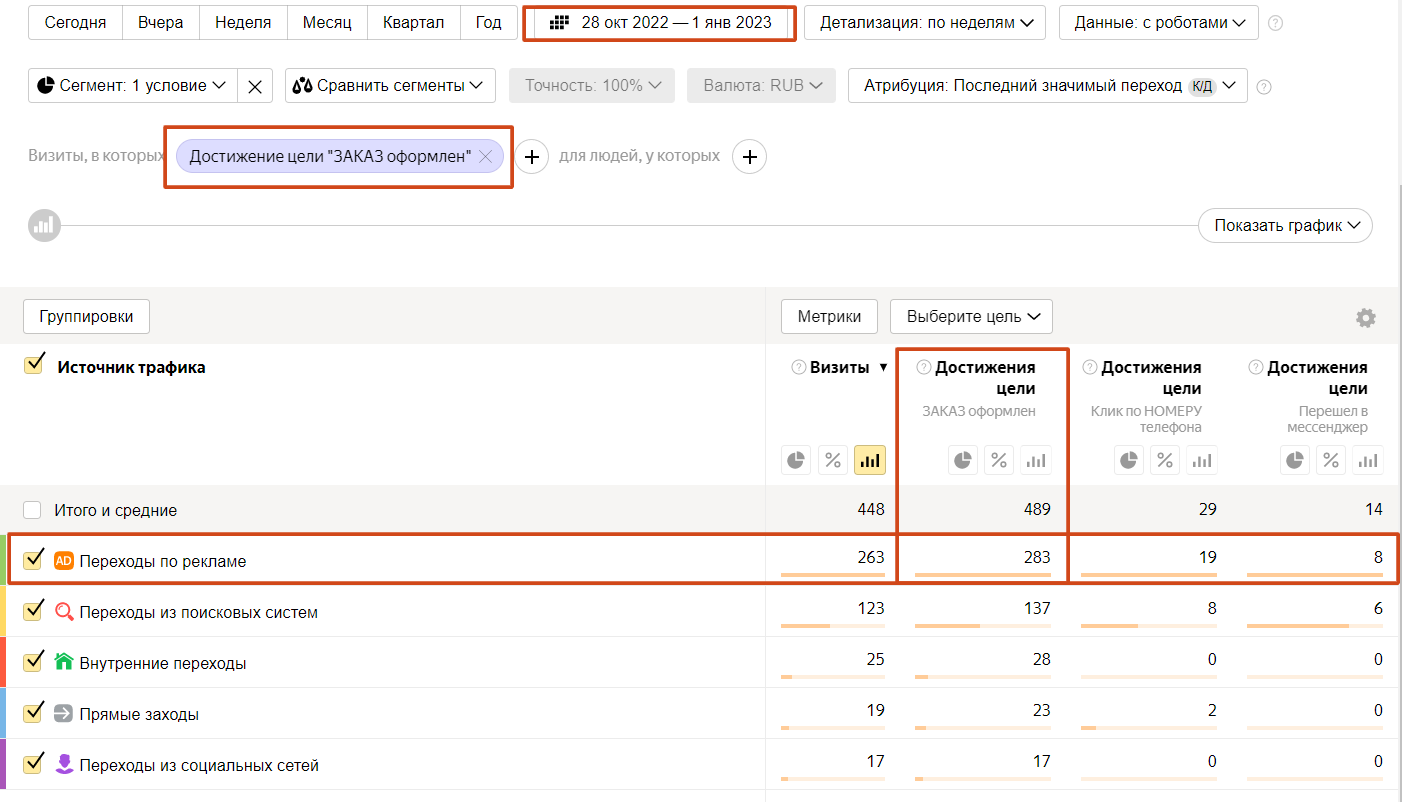
Task: Open the date range picker field
Action: point(661,23)
